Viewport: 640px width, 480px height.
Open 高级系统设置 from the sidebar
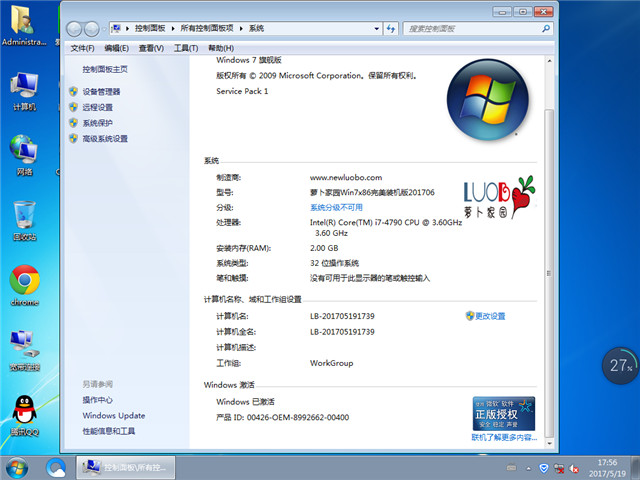105,139
